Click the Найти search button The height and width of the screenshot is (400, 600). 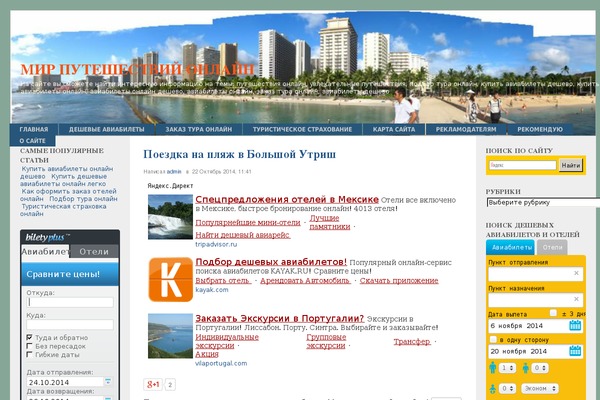point(571,165)
